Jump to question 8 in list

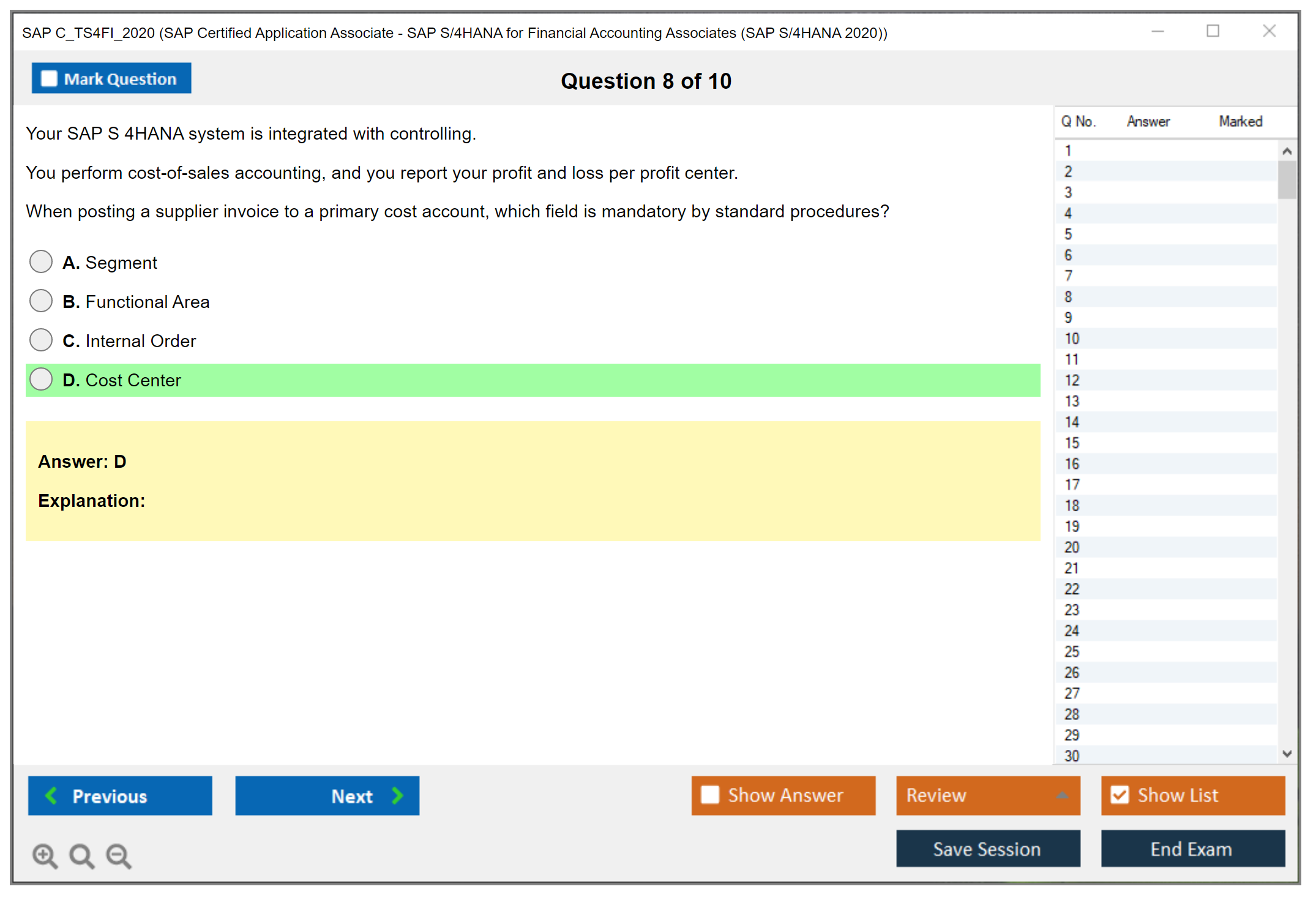coord(1068,297)
